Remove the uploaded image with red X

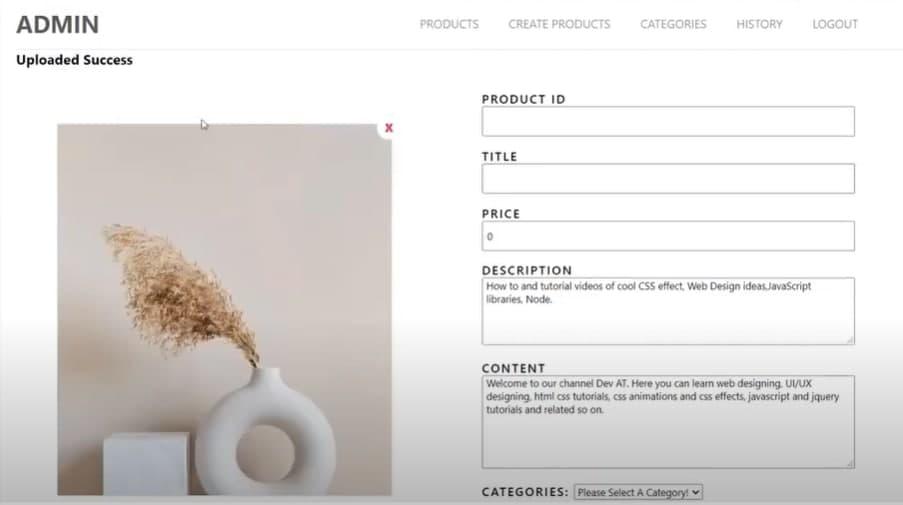tap(389, 128)
